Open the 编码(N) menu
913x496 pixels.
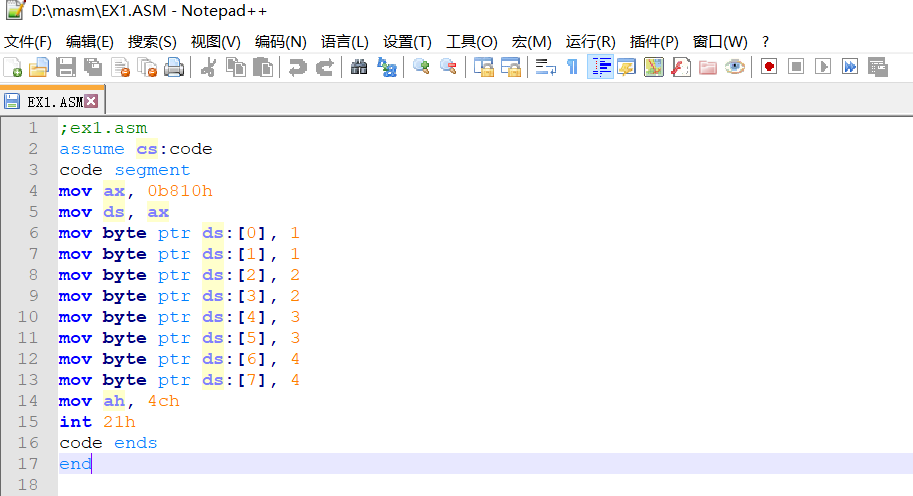(x=281, y=42)
